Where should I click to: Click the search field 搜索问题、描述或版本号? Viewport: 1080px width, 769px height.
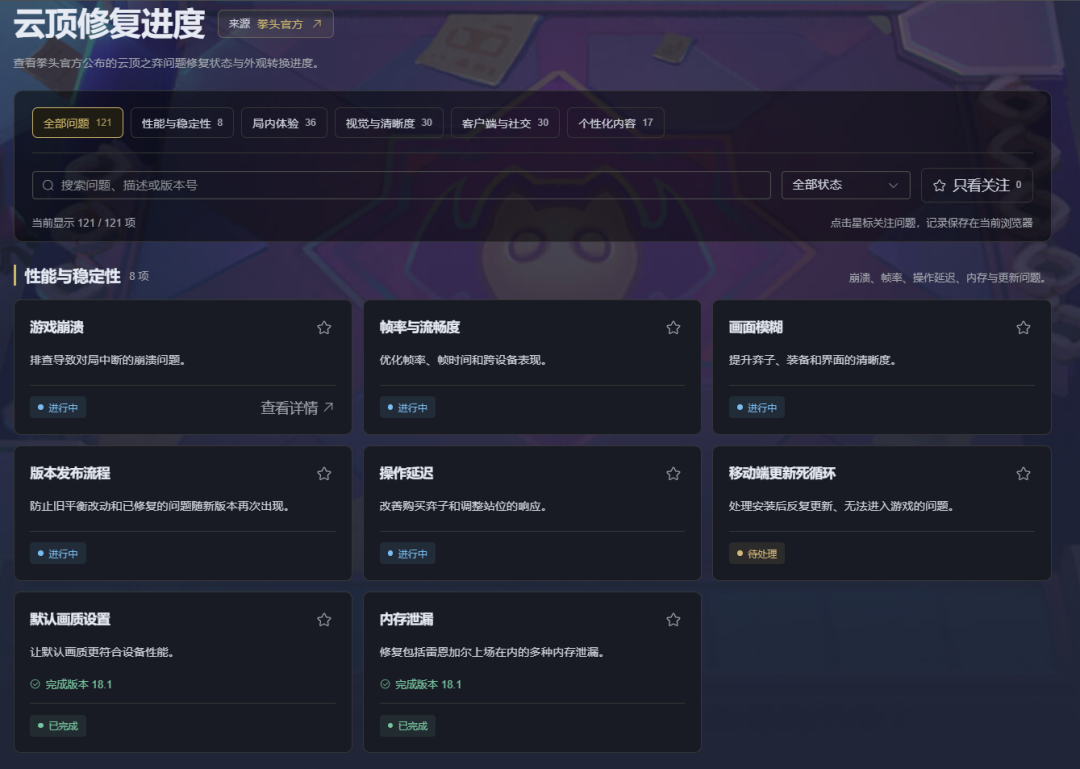(x=401, y=185)
